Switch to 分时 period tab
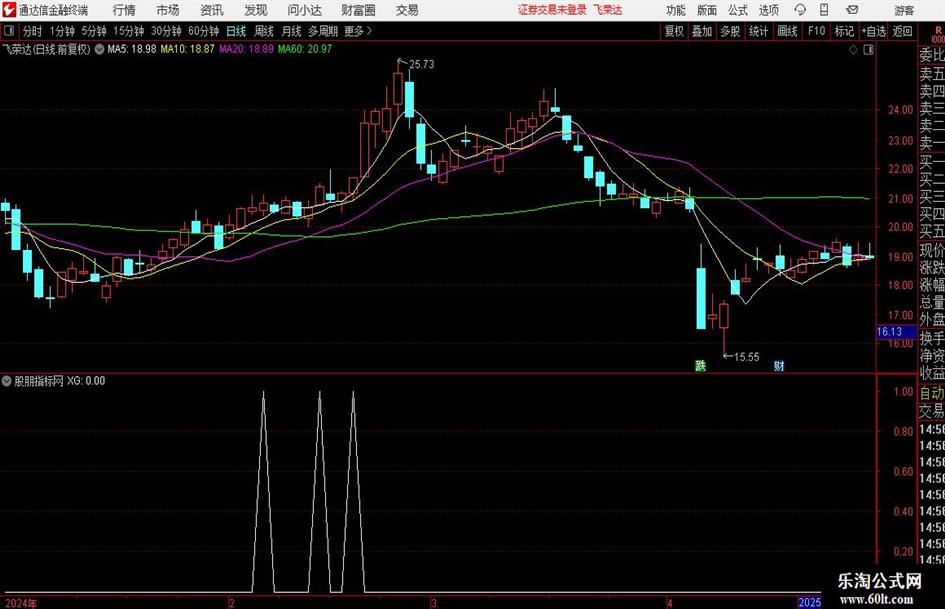Screen dimensions: 945x609 tap(33, 31)
